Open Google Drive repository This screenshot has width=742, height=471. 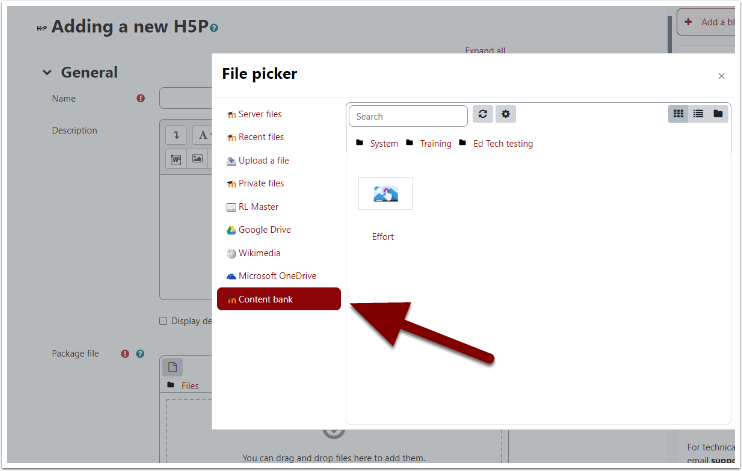264,230
